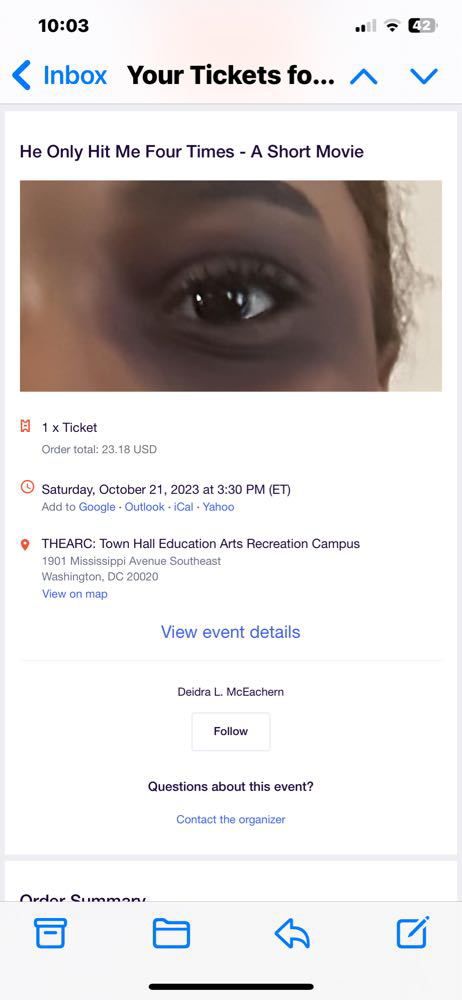Click Contact the organizer link
This screenshot has width=462, height=1000.
click(x=231, y=820)
